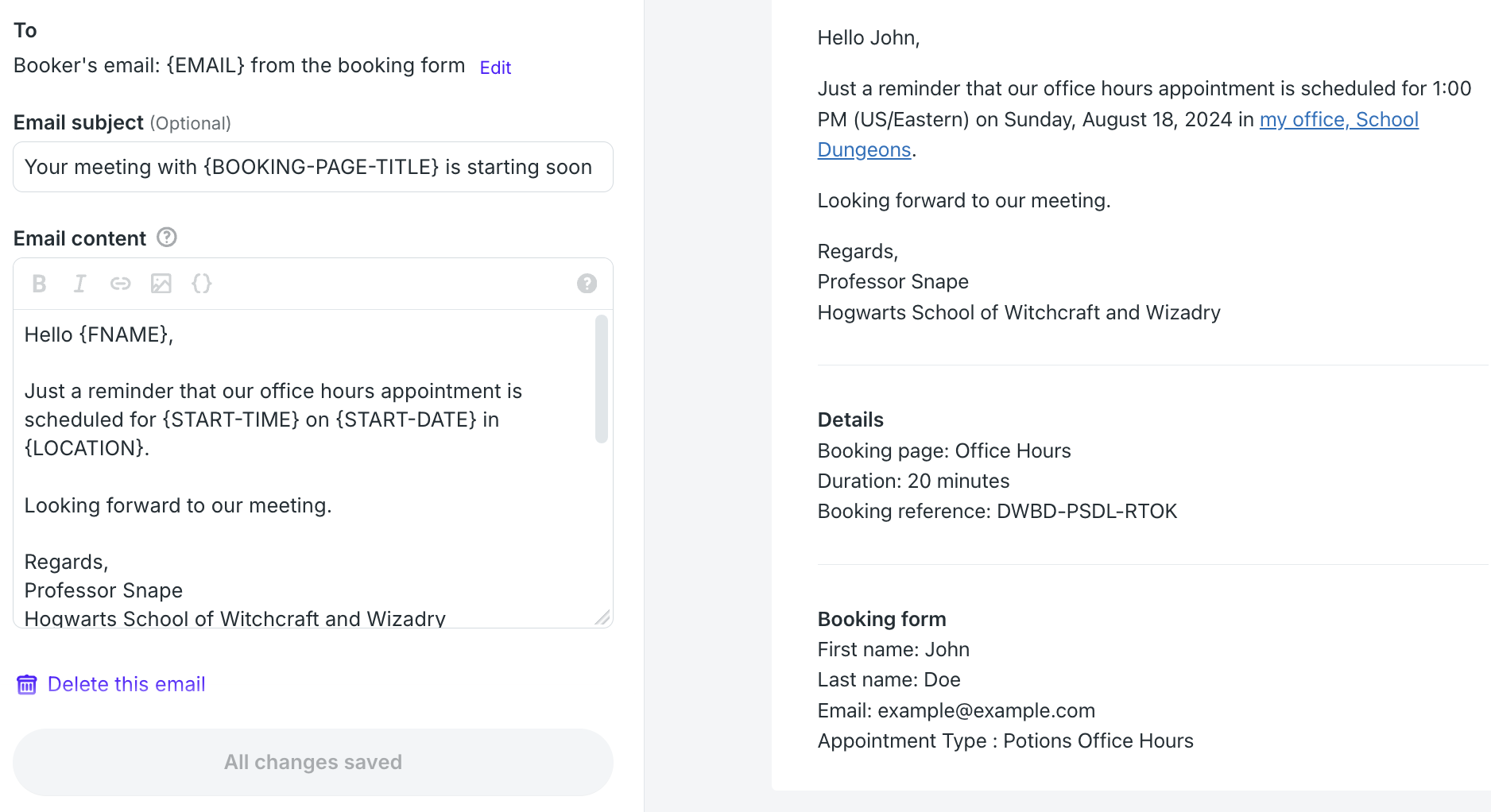Click 'Professor Snape' signature in editor

tap(103, 590)
